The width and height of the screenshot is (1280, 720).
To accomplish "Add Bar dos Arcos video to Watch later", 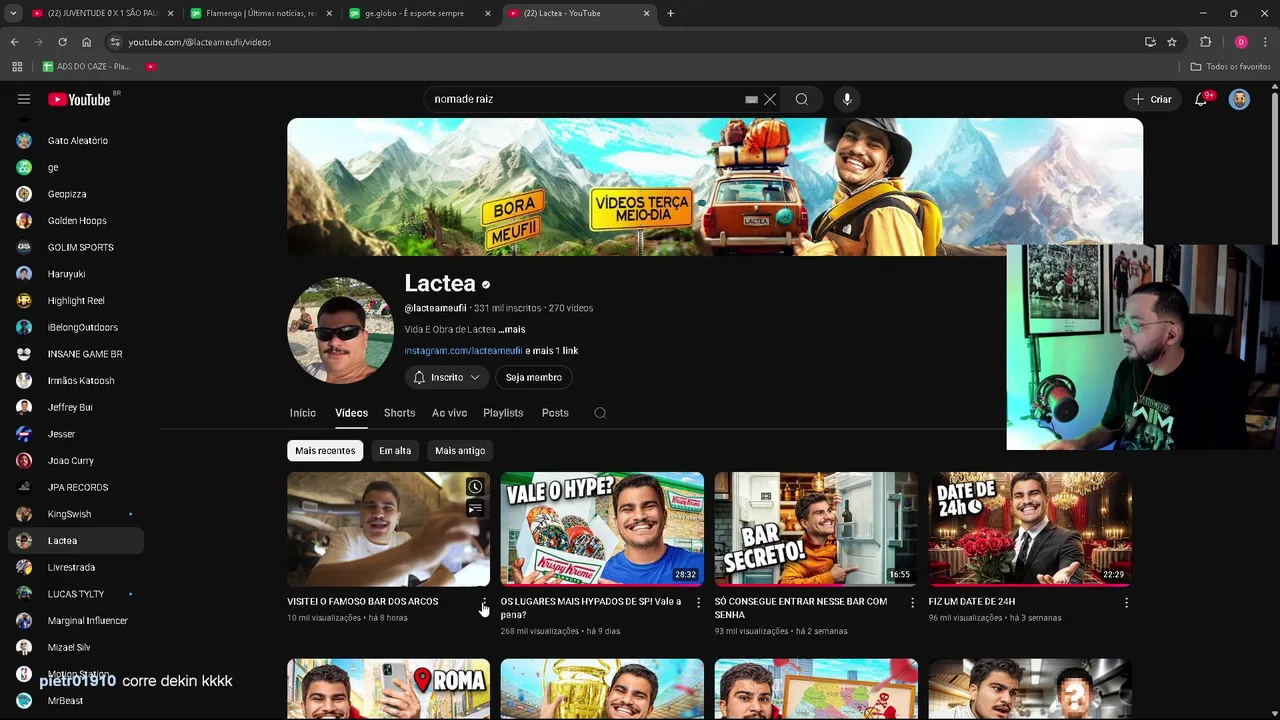I will point(475,487).
